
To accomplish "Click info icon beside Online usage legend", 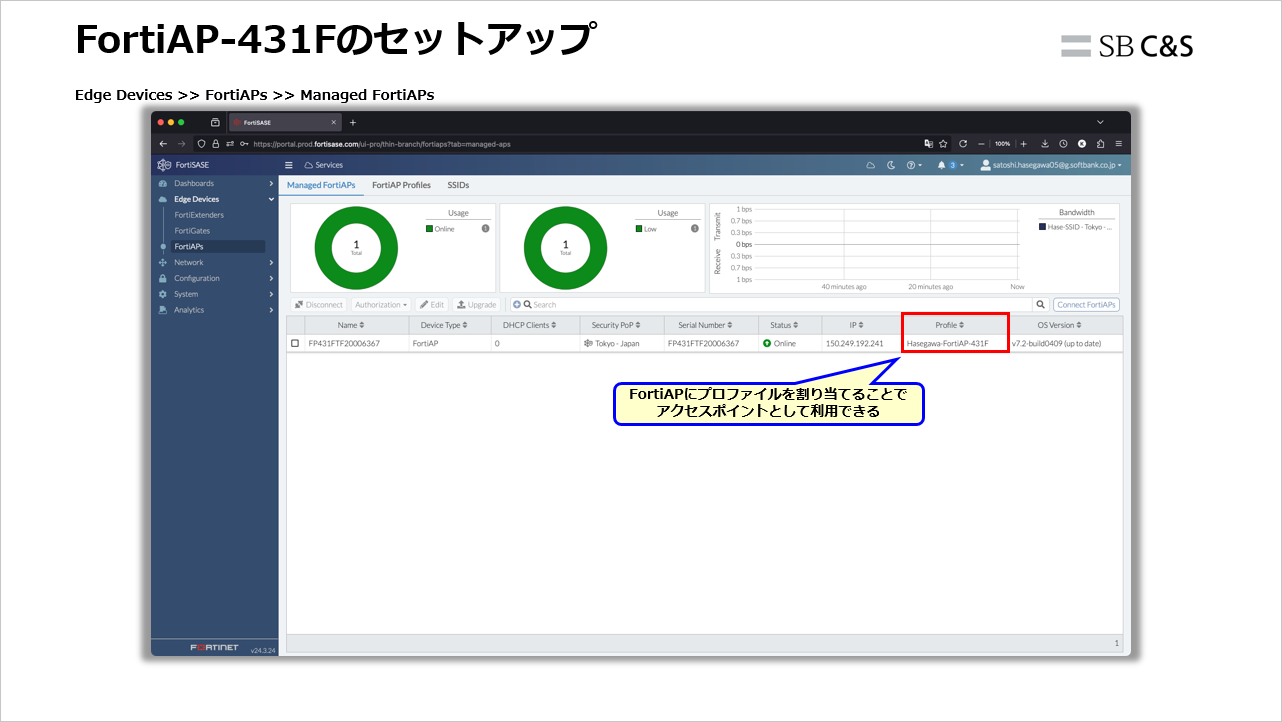I will point(485,229).
